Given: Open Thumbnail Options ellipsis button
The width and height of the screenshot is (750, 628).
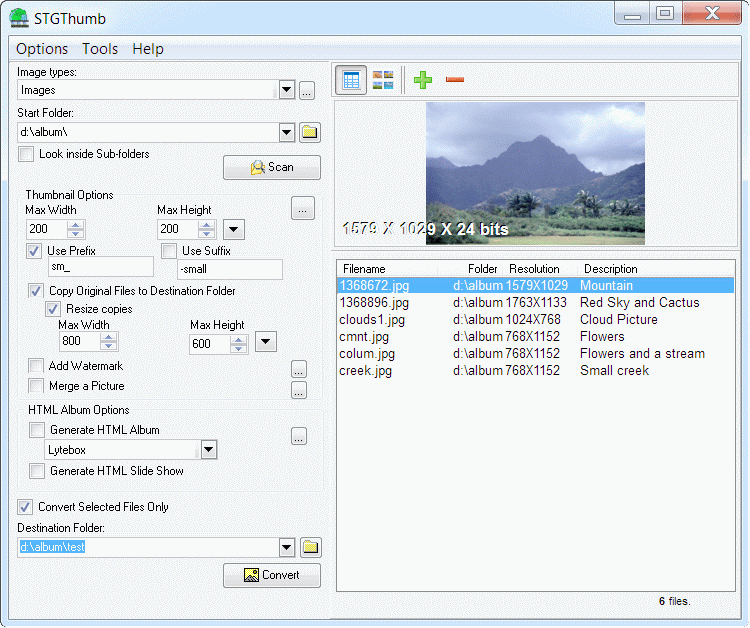Looking at the screenshot, I should tap(303, 208).
